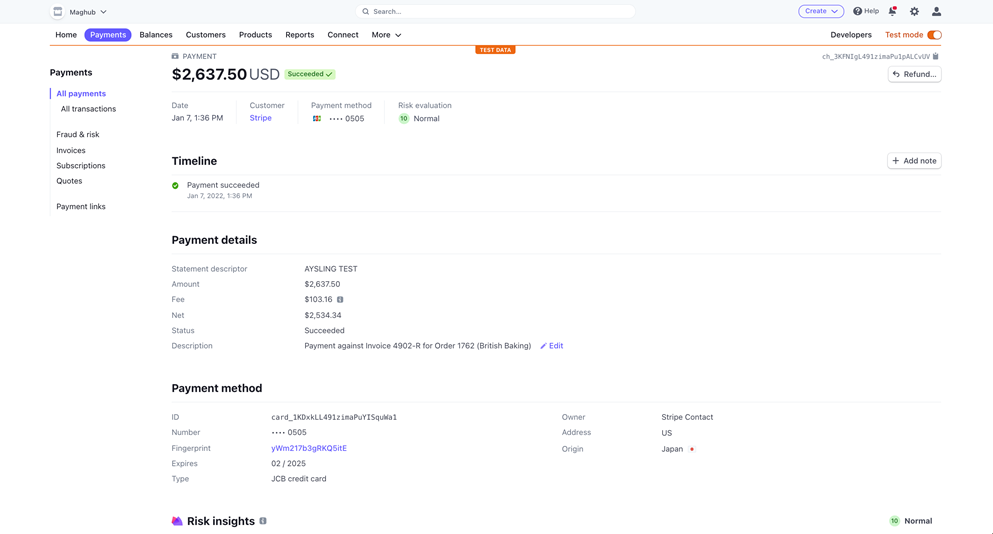Click the Risk insights info icon

(263, 521)
